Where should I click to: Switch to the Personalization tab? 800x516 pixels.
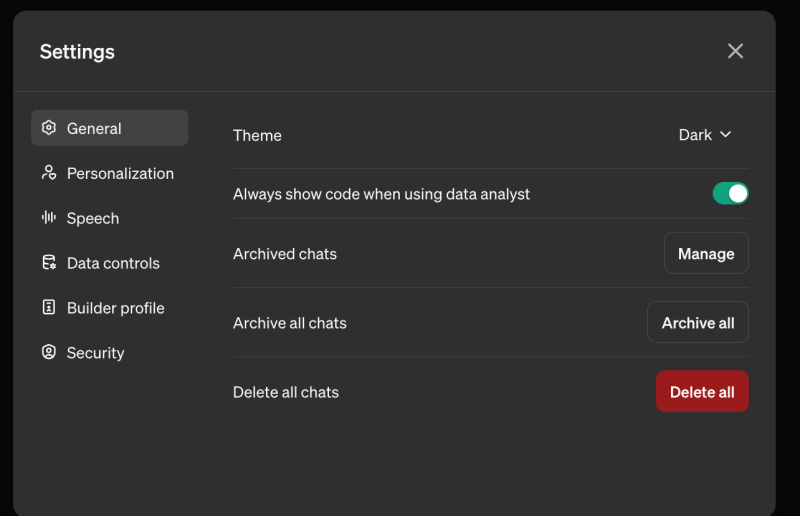pyautogui.click(x=120, y=173)
